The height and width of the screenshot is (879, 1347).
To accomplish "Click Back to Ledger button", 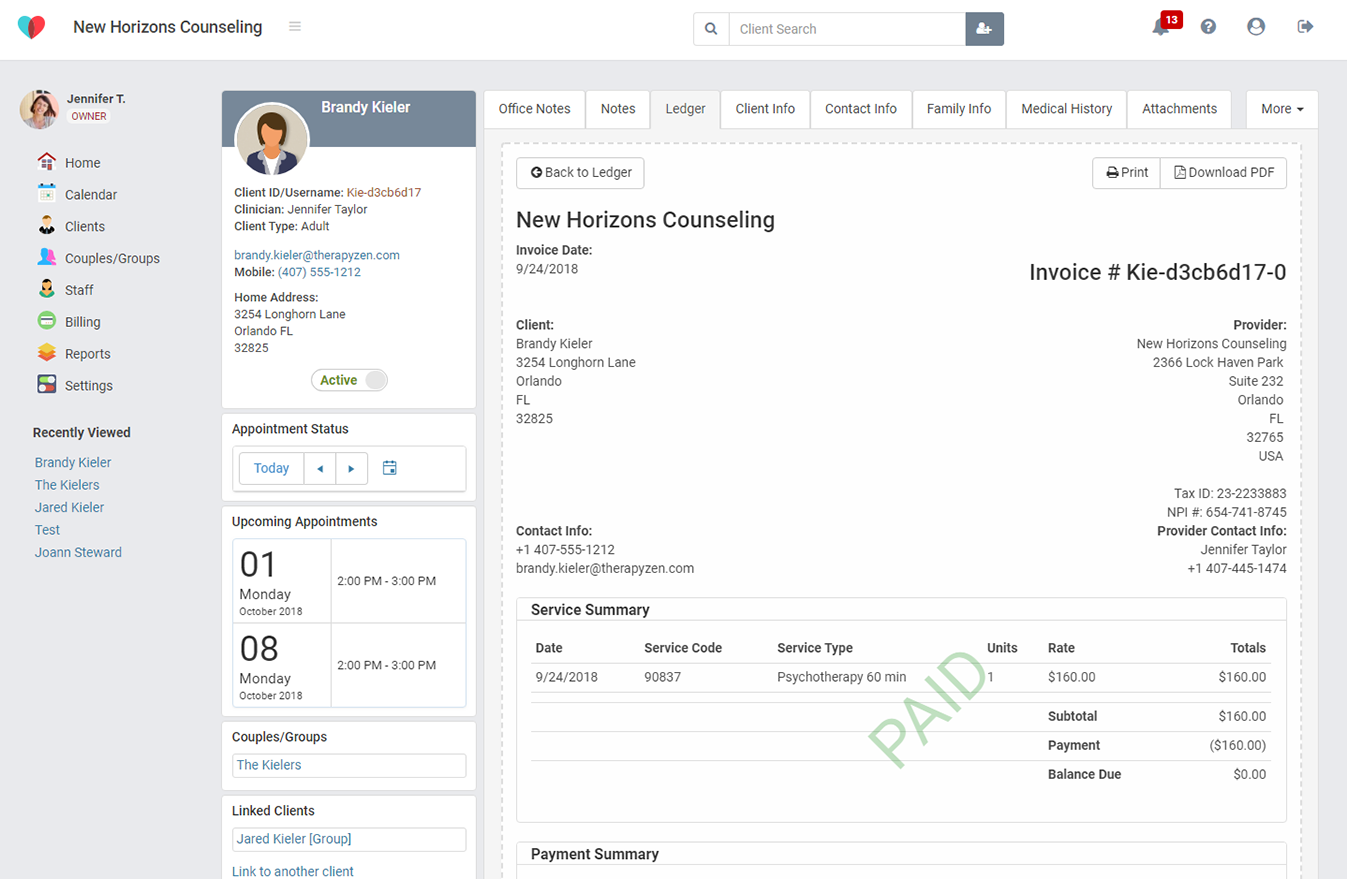I will click(x=580, y=172).
